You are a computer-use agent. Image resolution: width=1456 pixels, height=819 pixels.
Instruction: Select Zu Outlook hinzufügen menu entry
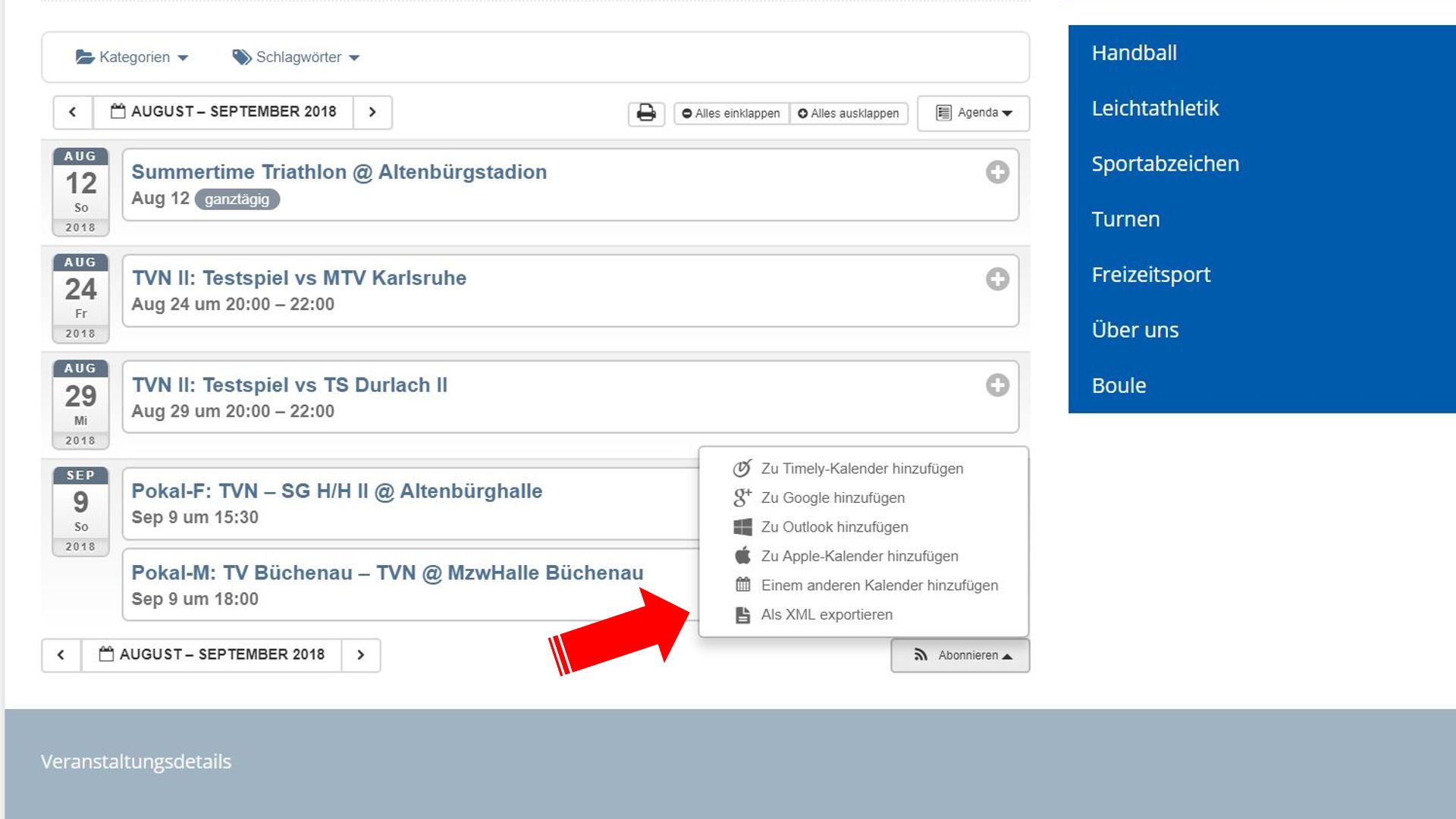(x=834, y=527)
